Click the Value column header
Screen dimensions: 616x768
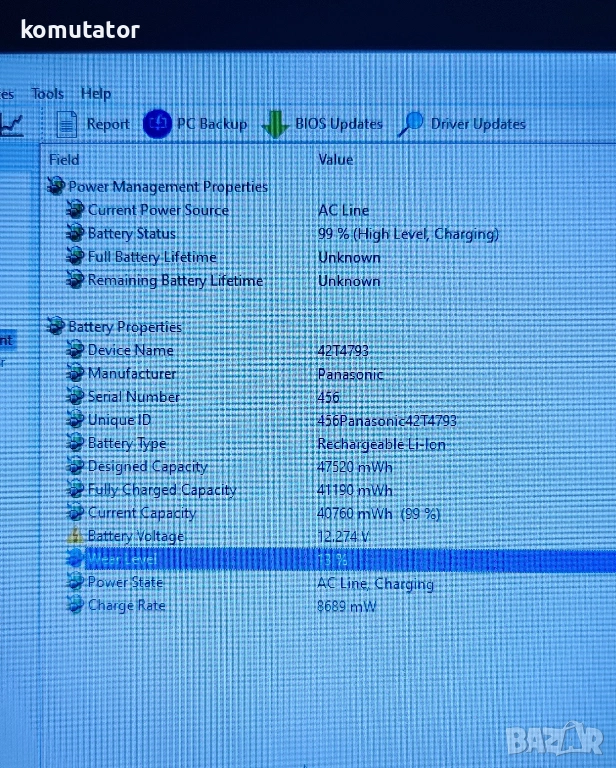pos(335,159)
